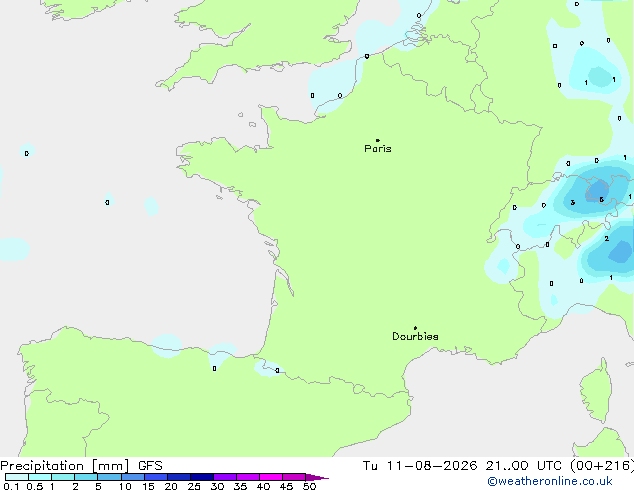
Task: Click the purple over-50 arrow legend tip
Action: (x=317, y=477)
